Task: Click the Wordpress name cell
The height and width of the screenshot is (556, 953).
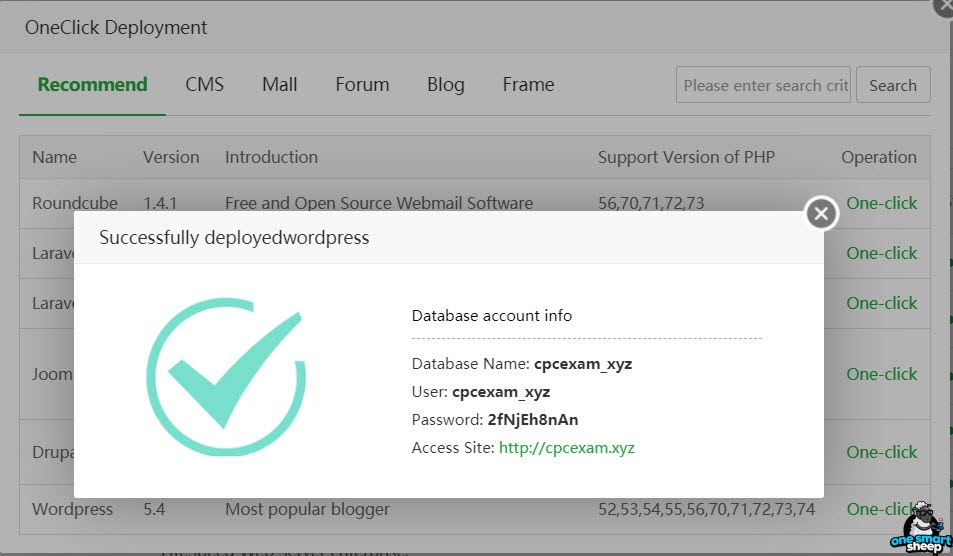Action: (x=72, y=509)
